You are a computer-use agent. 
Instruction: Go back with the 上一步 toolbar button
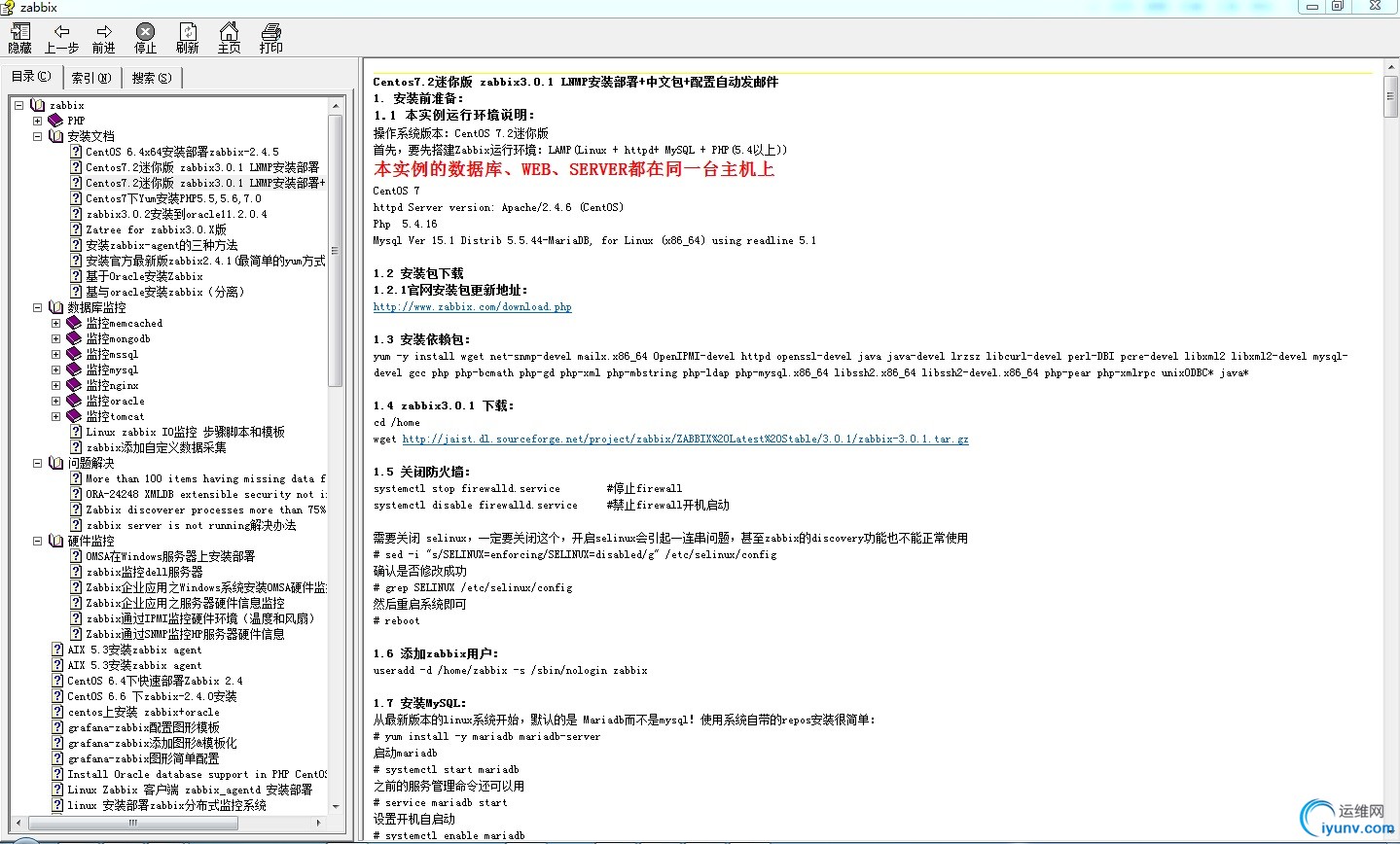(x=61, y=39)
